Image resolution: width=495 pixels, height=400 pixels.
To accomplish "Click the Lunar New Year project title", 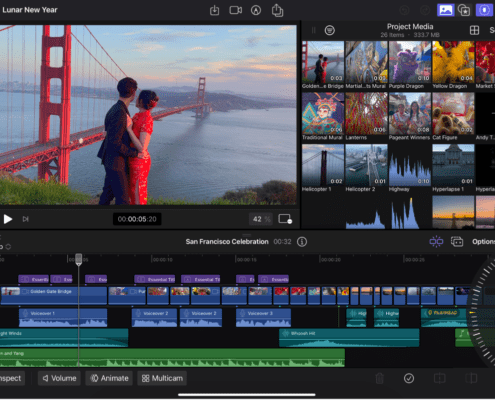I will [30, 10].
